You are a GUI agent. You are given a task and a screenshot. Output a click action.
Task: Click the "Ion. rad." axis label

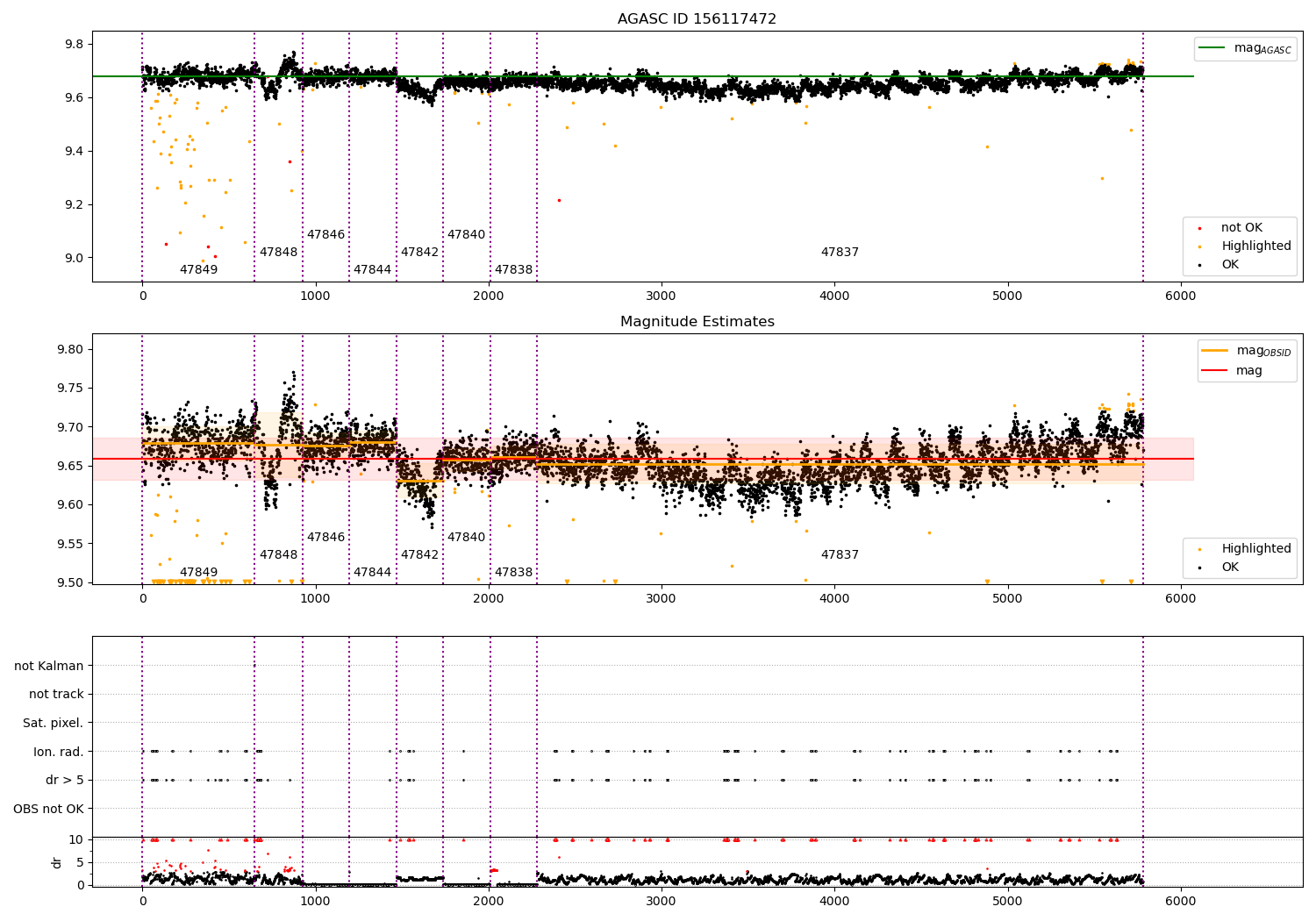click(x=59, y=753)
